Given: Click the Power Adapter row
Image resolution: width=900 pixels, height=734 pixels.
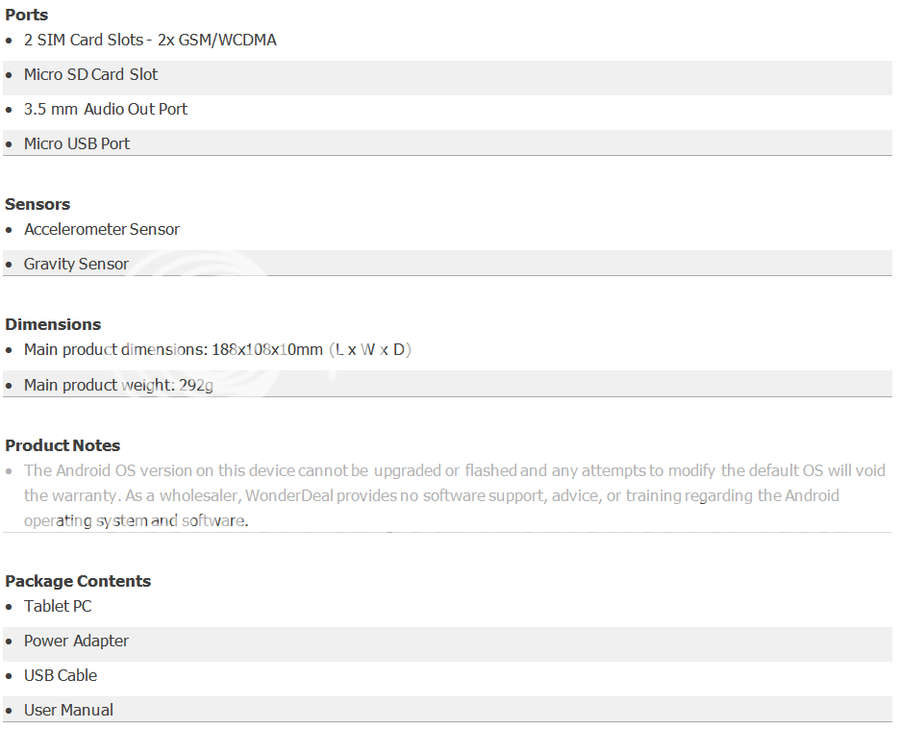Looking at the screenshot, I should 447,643.
